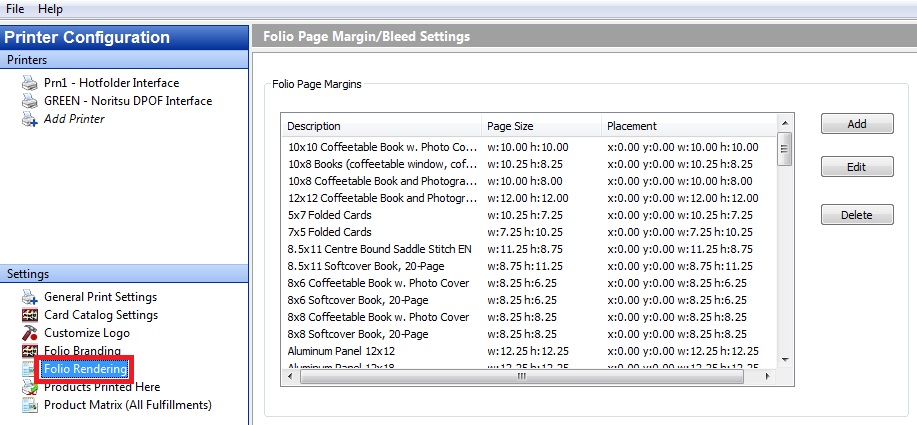Select the 5x7 Folded Cards row

click(529, 215)
